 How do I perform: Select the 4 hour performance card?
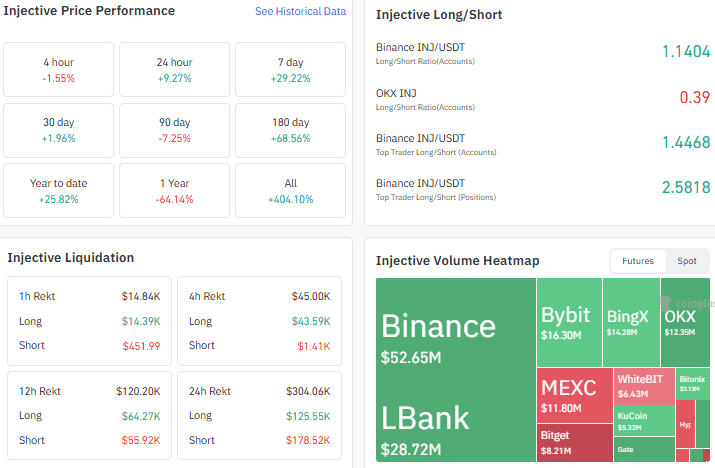[58, 70]
